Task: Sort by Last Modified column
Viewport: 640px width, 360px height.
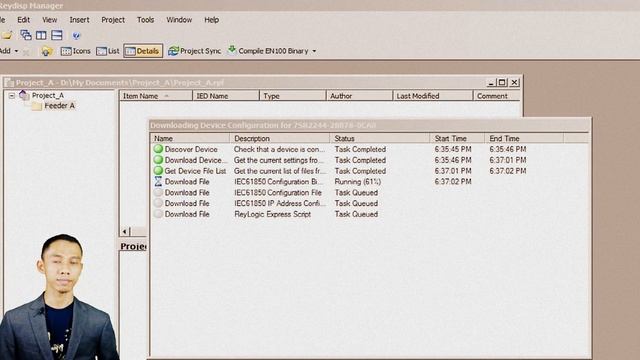Action: [x=433, y=96]
